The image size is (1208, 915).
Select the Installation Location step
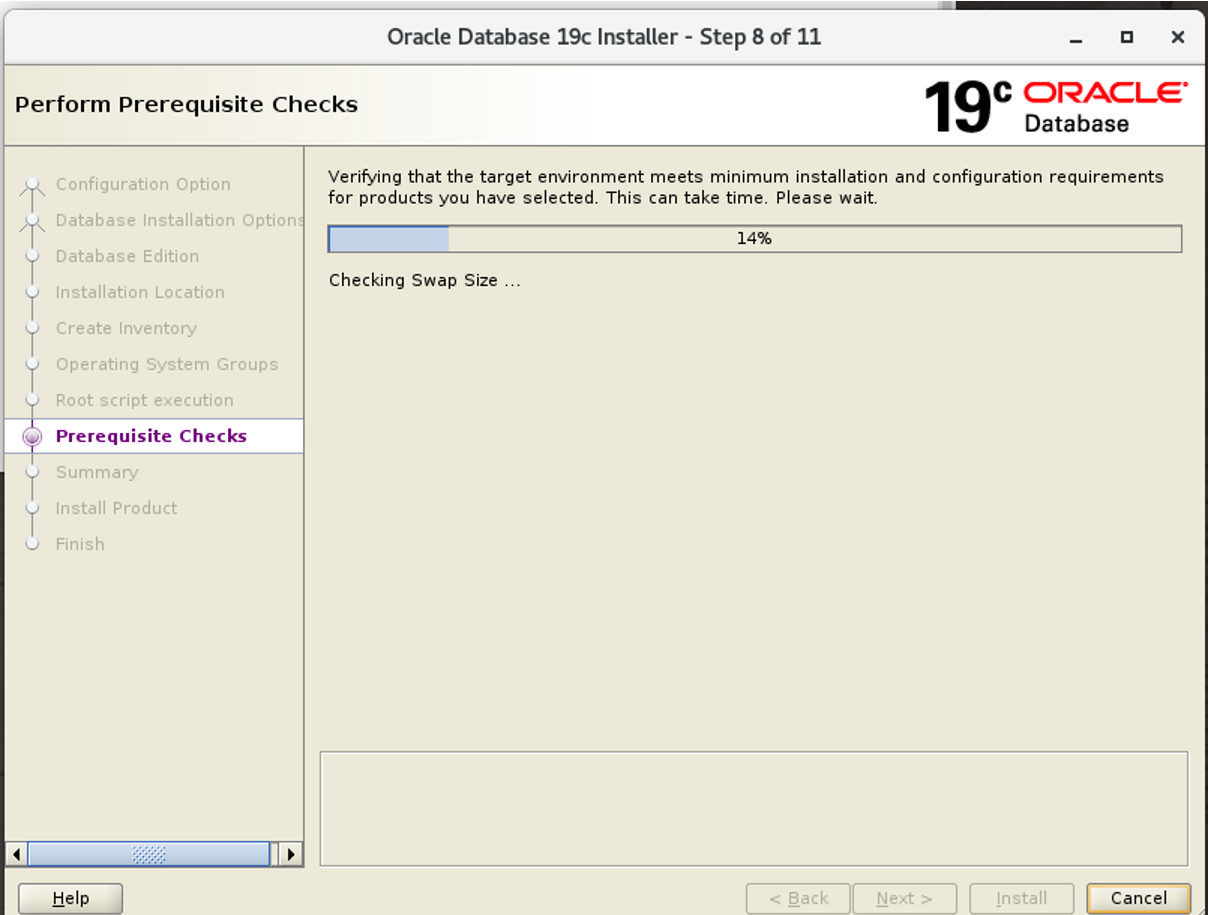140,292
